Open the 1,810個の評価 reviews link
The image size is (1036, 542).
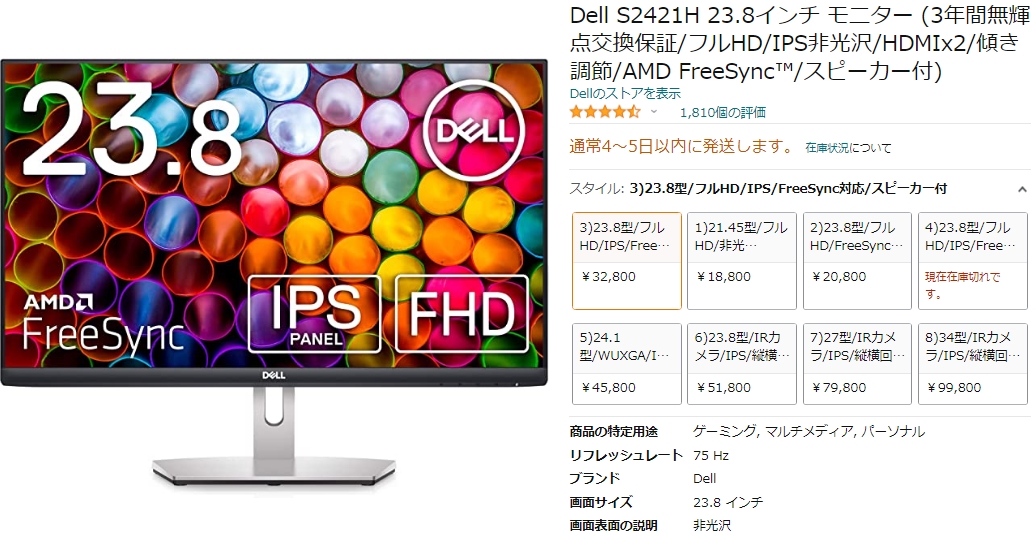coord(723,112)
